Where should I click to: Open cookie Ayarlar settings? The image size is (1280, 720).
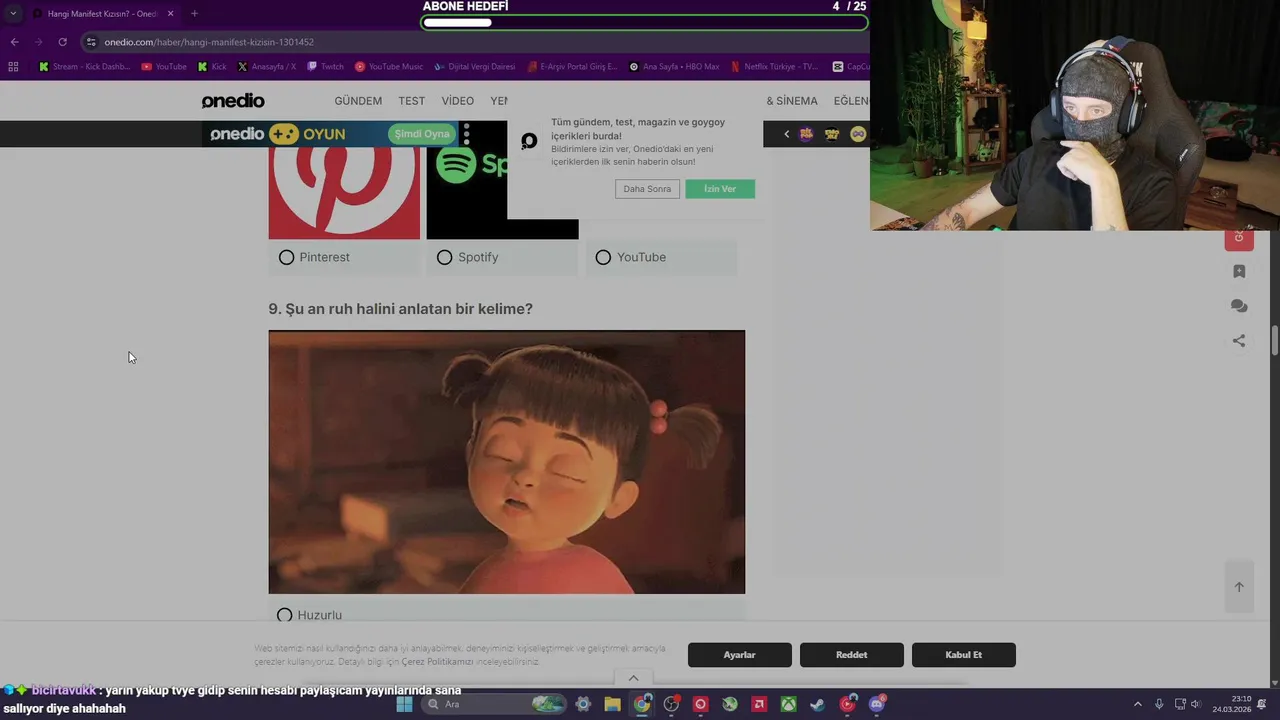[x=740, y=655]
